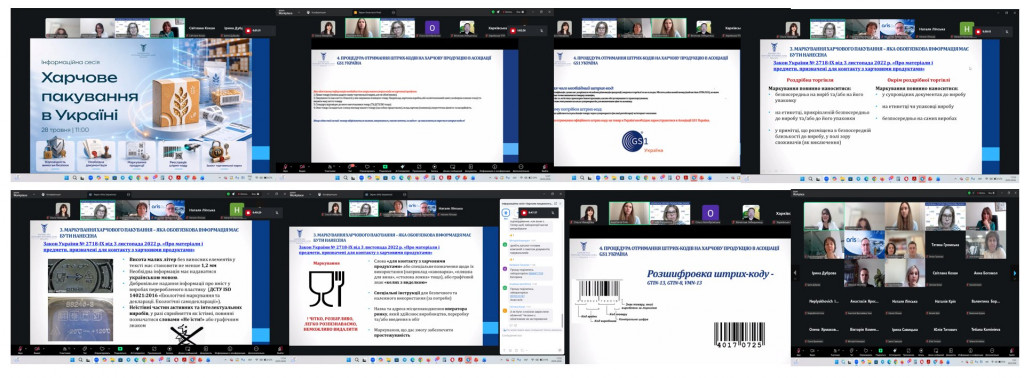The image size is (1024, 378).
Task: Open AI Companion in the gallery view window
Action: coord(895,351)
